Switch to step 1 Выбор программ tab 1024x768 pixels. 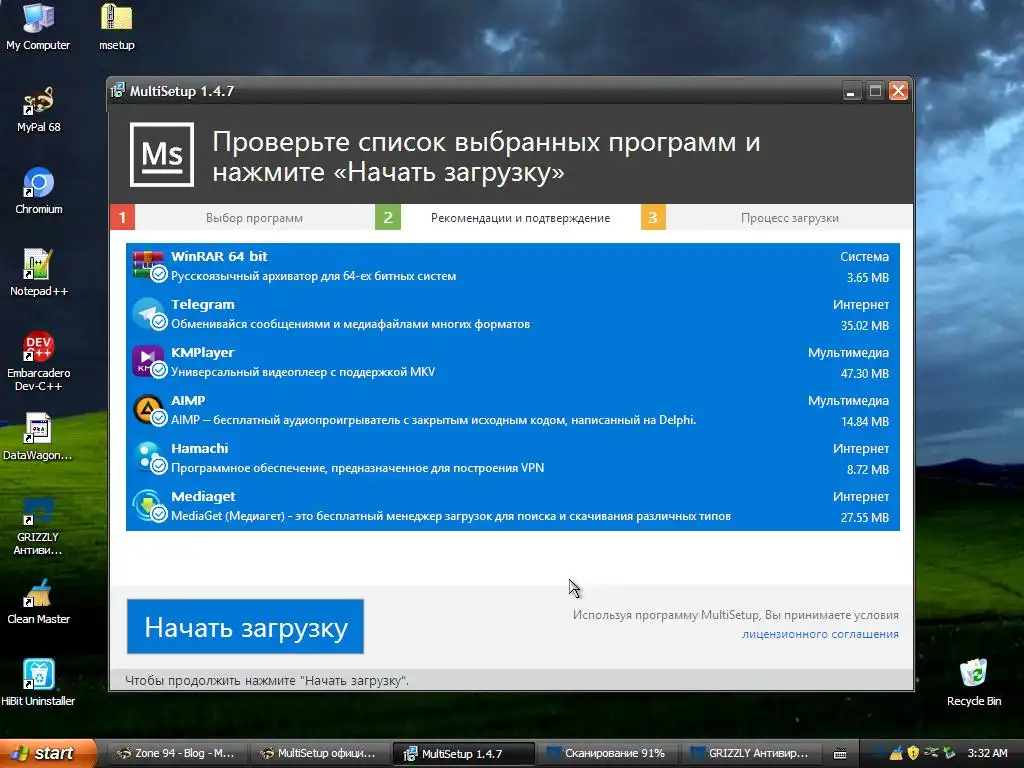(x=242, y=217)
